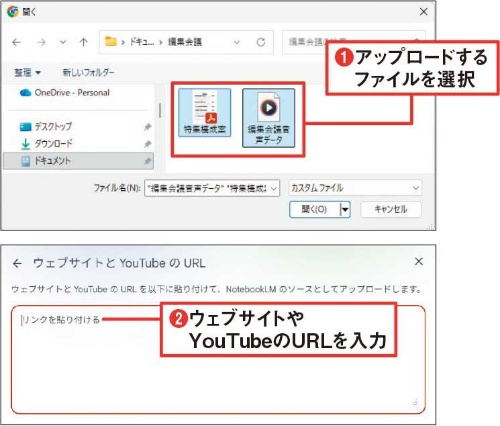The width and height of the screenshot is (500, 426).
Task: Click the pin icon beside ドキュメント
Action: tap(147, 162)
